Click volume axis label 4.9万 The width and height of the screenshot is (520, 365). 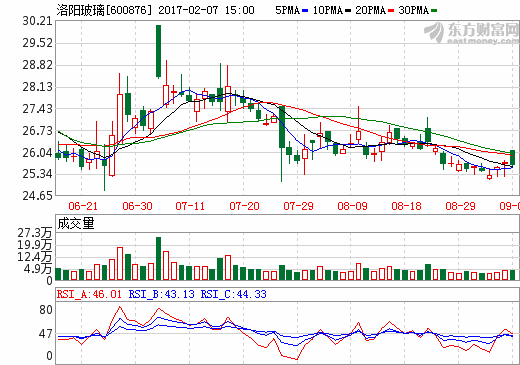38,269
